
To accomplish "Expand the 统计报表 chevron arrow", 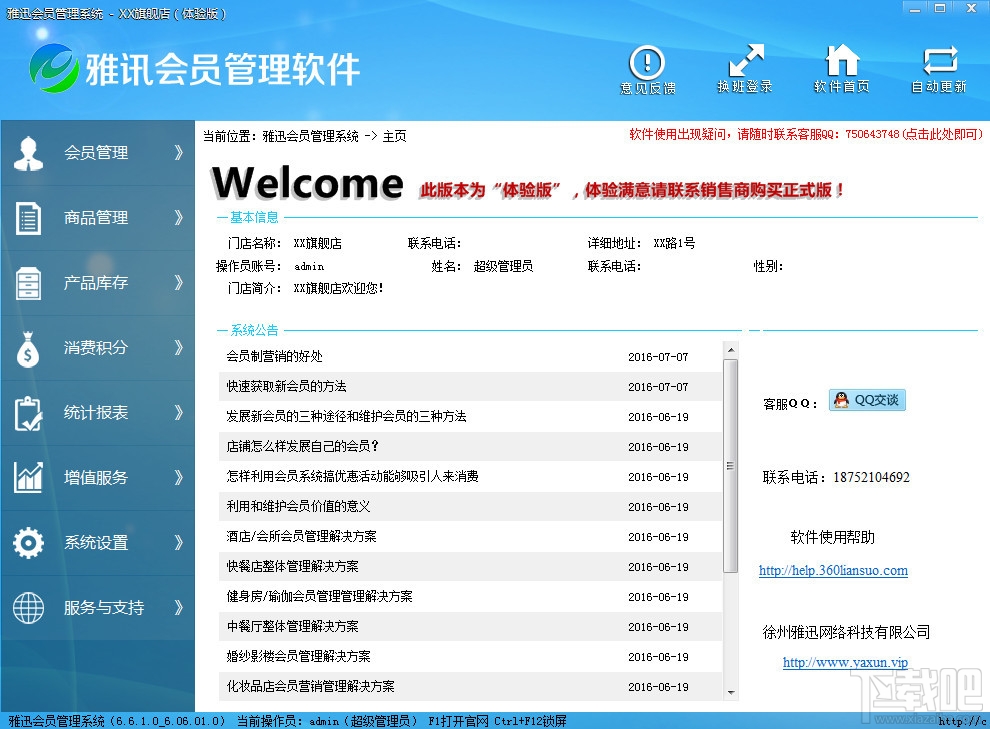I will pyautogui.click(x=179, y=413).
